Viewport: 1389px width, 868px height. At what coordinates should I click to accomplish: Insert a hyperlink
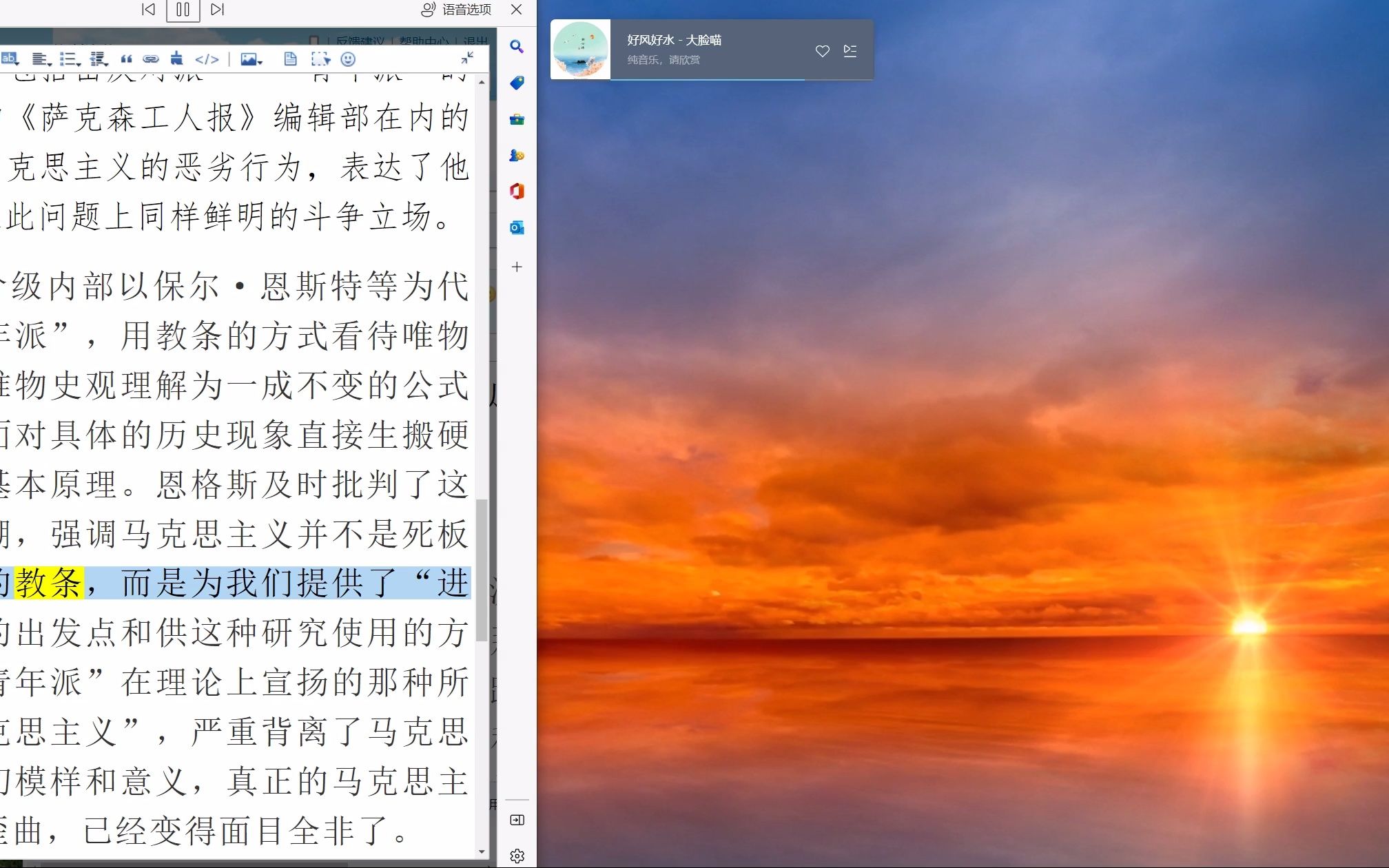point(151,59)
